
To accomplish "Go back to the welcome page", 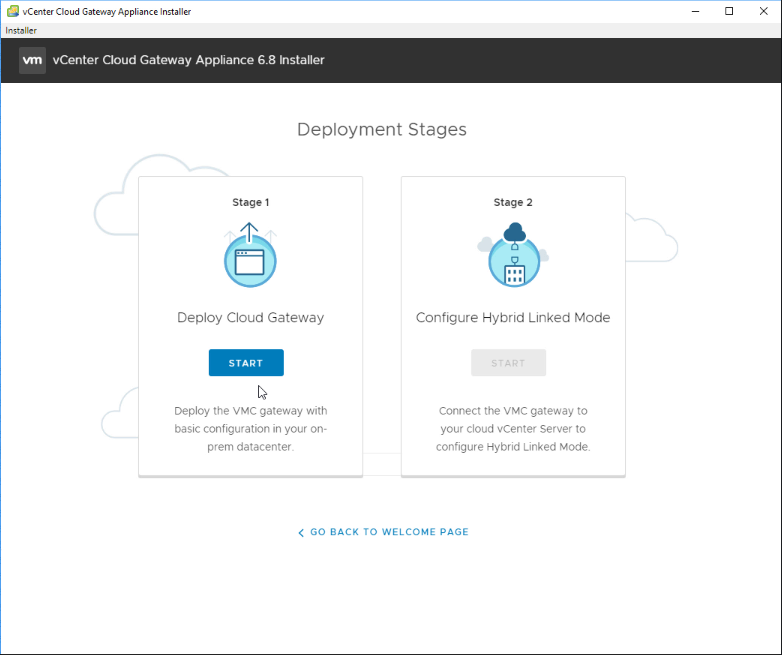I will tap(383, 532).
